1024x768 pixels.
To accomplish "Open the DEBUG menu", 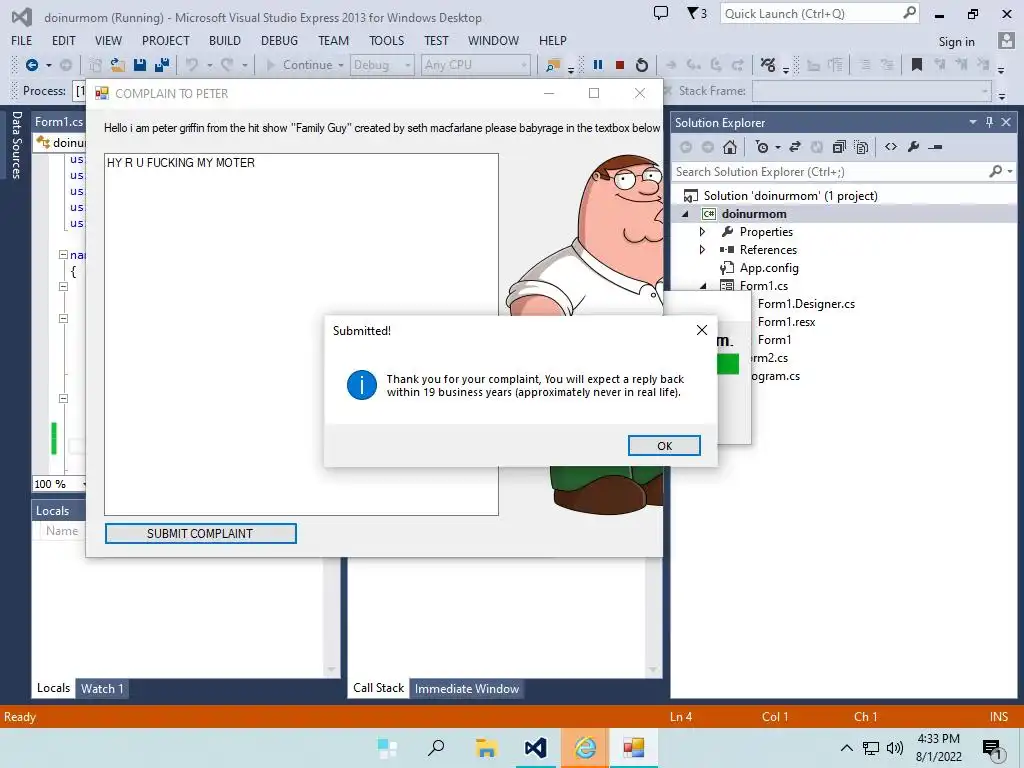I will click(x=279, y=40).
